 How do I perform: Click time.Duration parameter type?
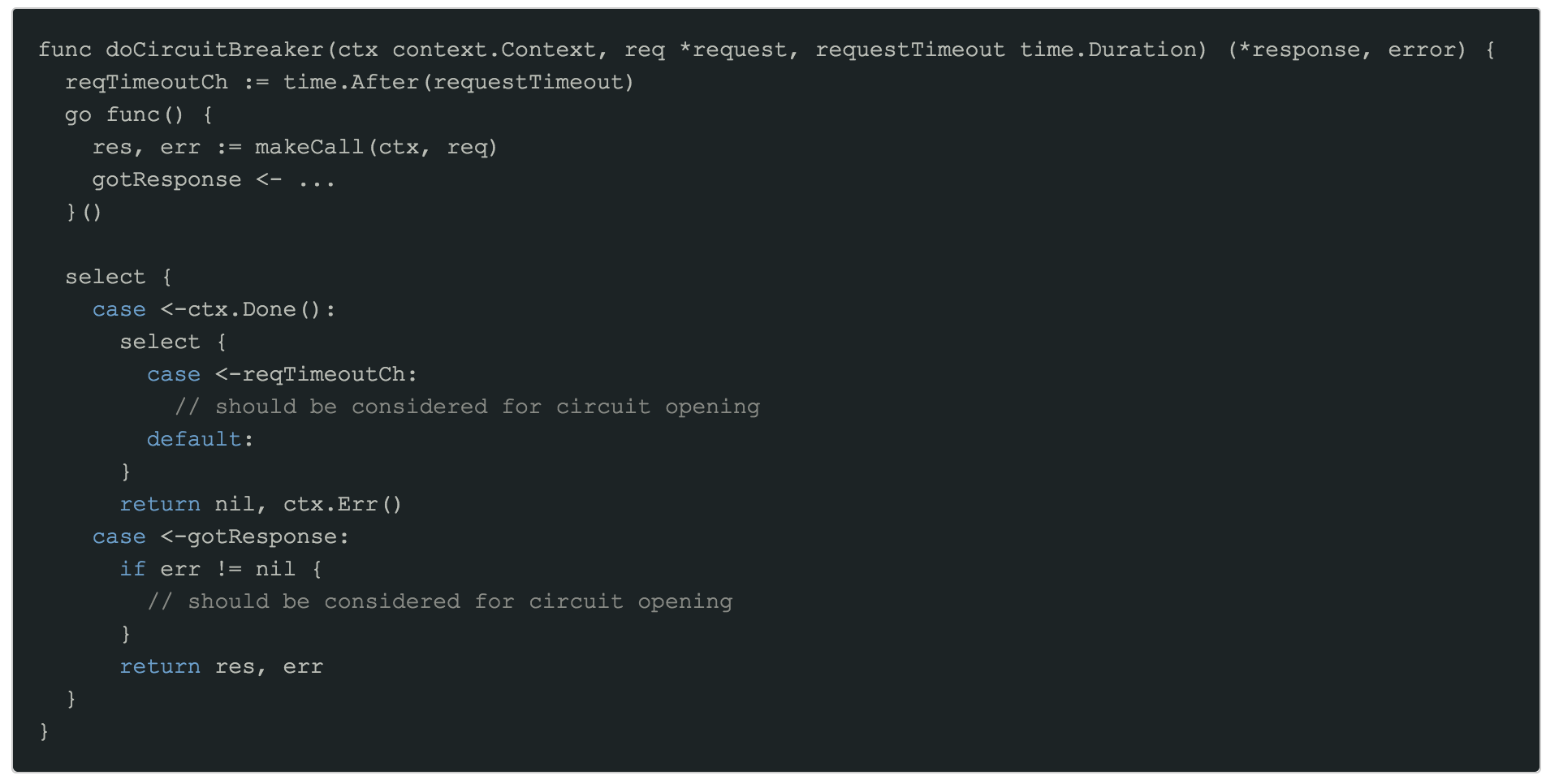[1113, 50]
